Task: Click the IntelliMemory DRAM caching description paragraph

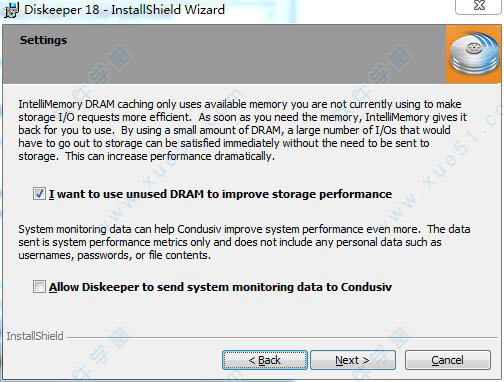Action: pyautogui.click(x=244, y=130)
